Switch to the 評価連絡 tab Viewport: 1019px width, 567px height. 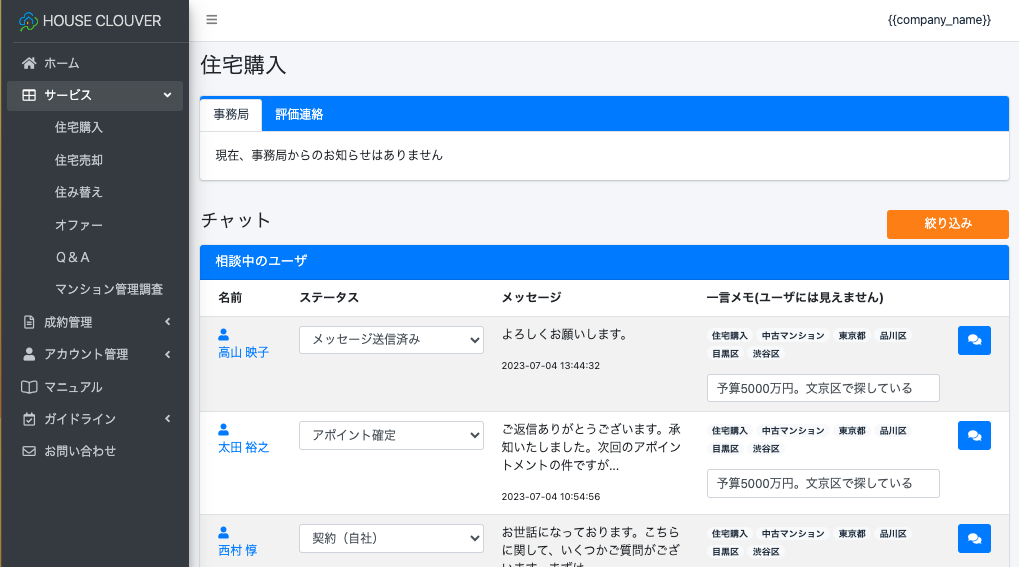coord(299,114)
